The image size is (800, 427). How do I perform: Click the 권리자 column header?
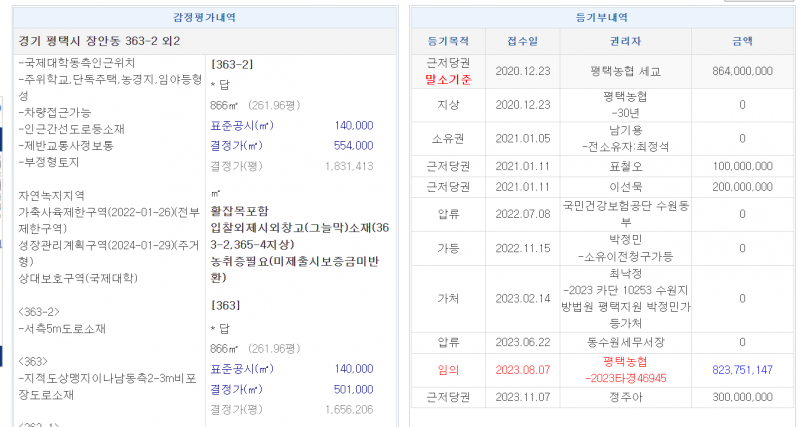pos(626,41)
